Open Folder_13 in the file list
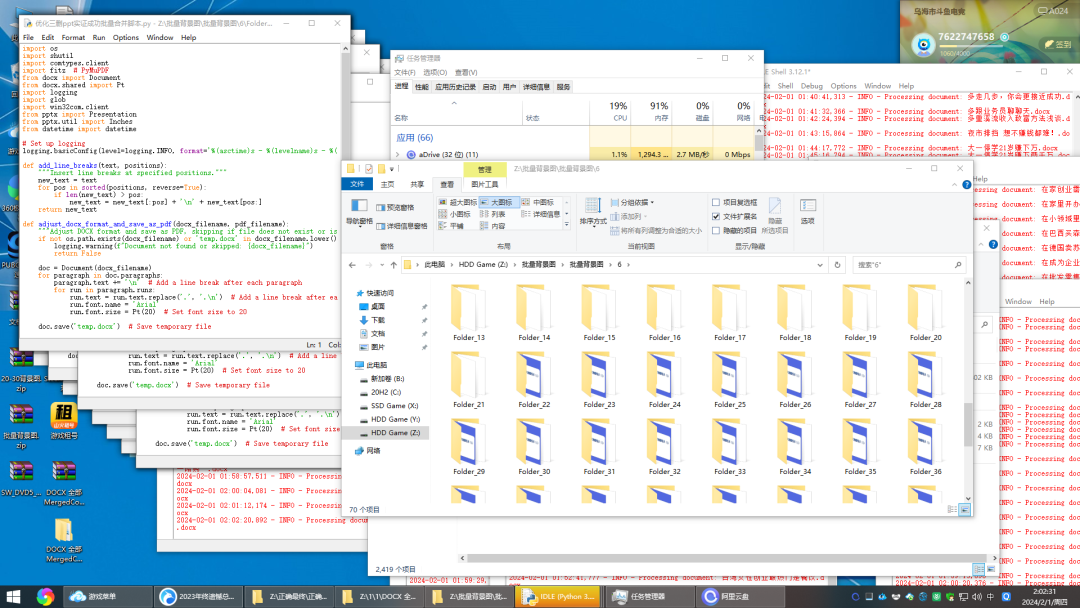1080x608 pixels. coord(468,313)
